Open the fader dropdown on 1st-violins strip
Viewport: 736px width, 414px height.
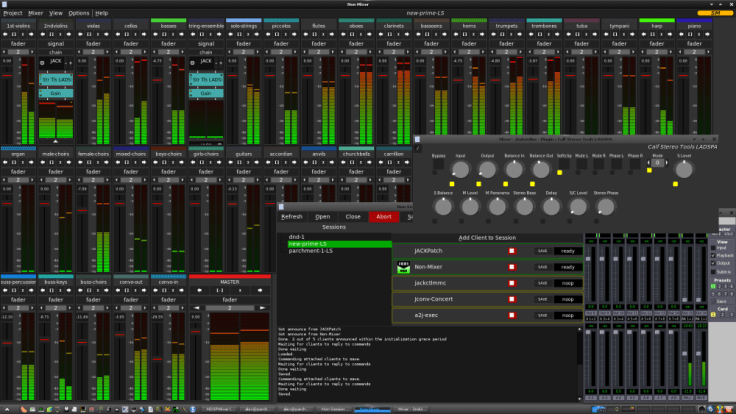(17, 44)
